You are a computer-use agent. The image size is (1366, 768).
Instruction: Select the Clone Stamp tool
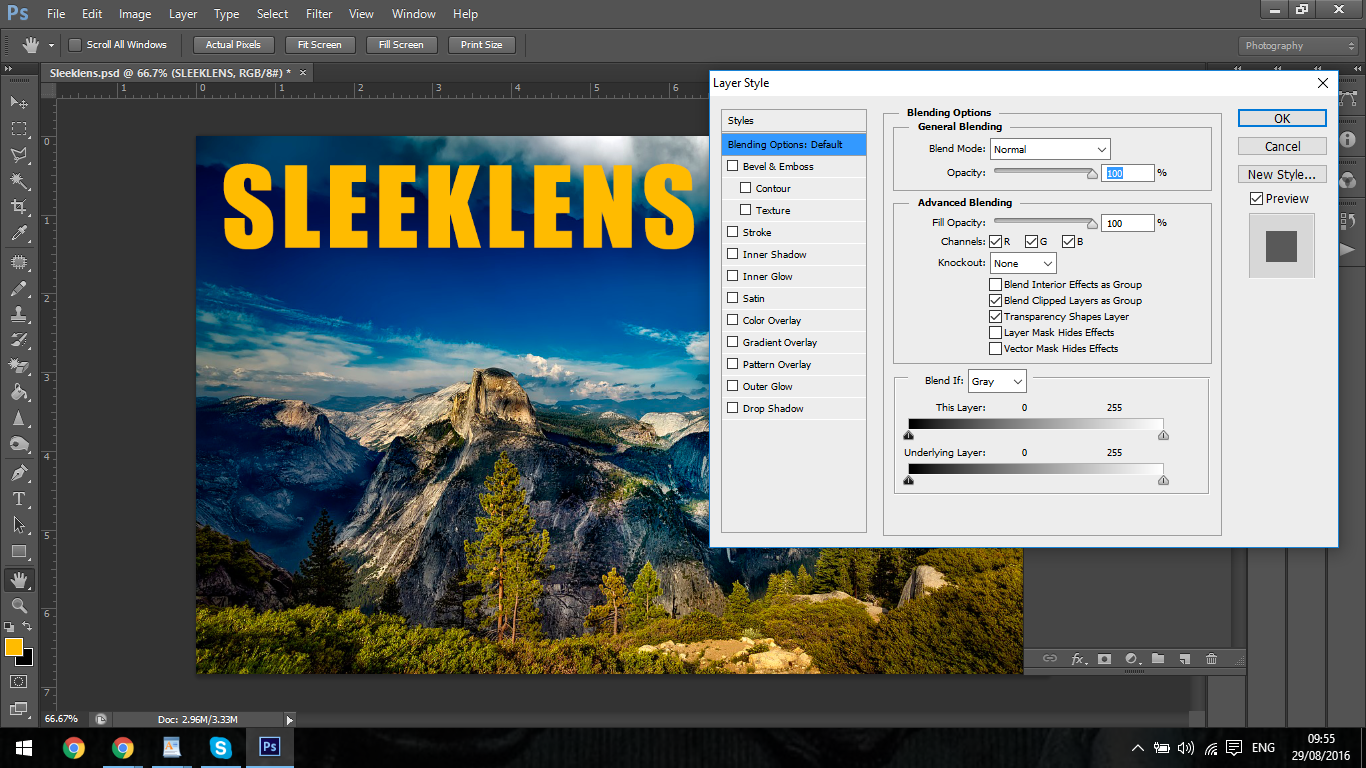click(x=19, y=314)
